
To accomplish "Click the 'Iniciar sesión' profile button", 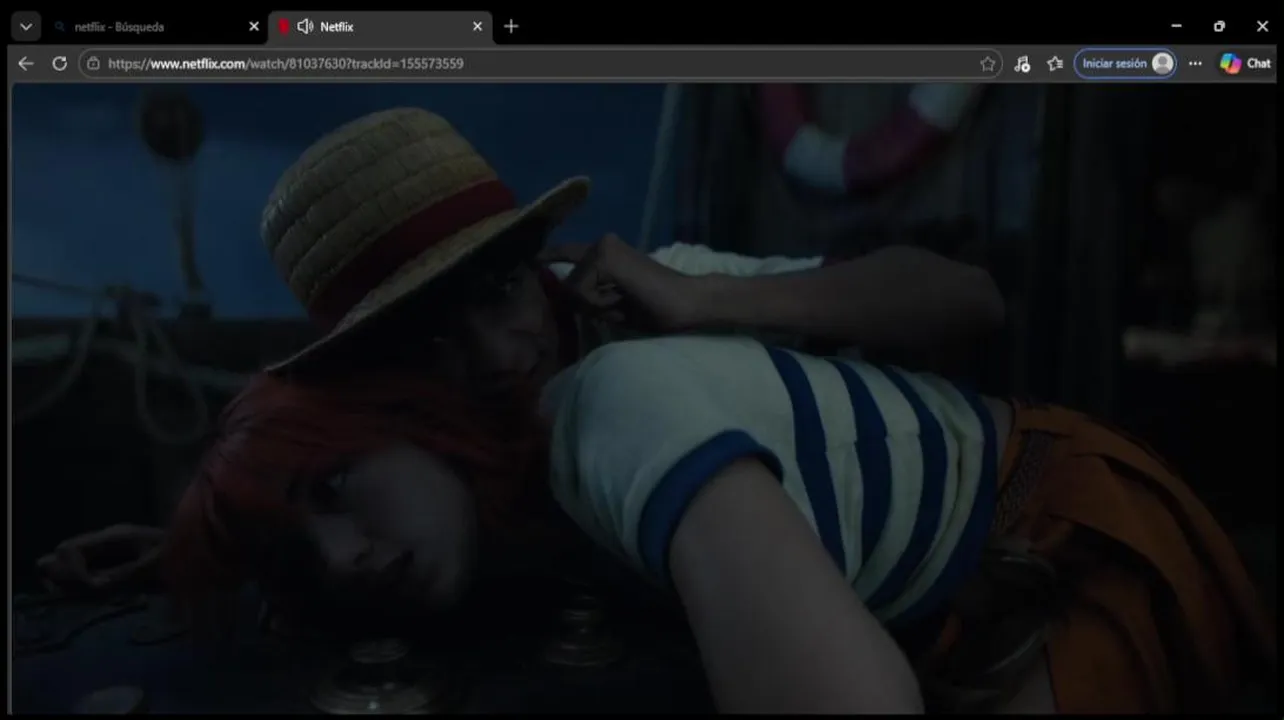I will (x=1125, y=63).
